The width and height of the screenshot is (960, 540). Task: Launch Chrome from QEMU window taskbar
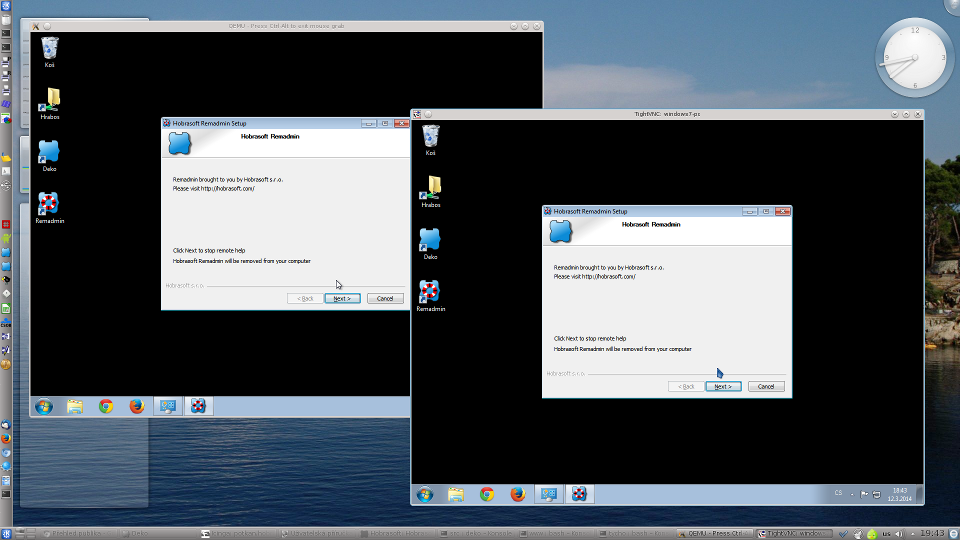(x=106, y=407)
